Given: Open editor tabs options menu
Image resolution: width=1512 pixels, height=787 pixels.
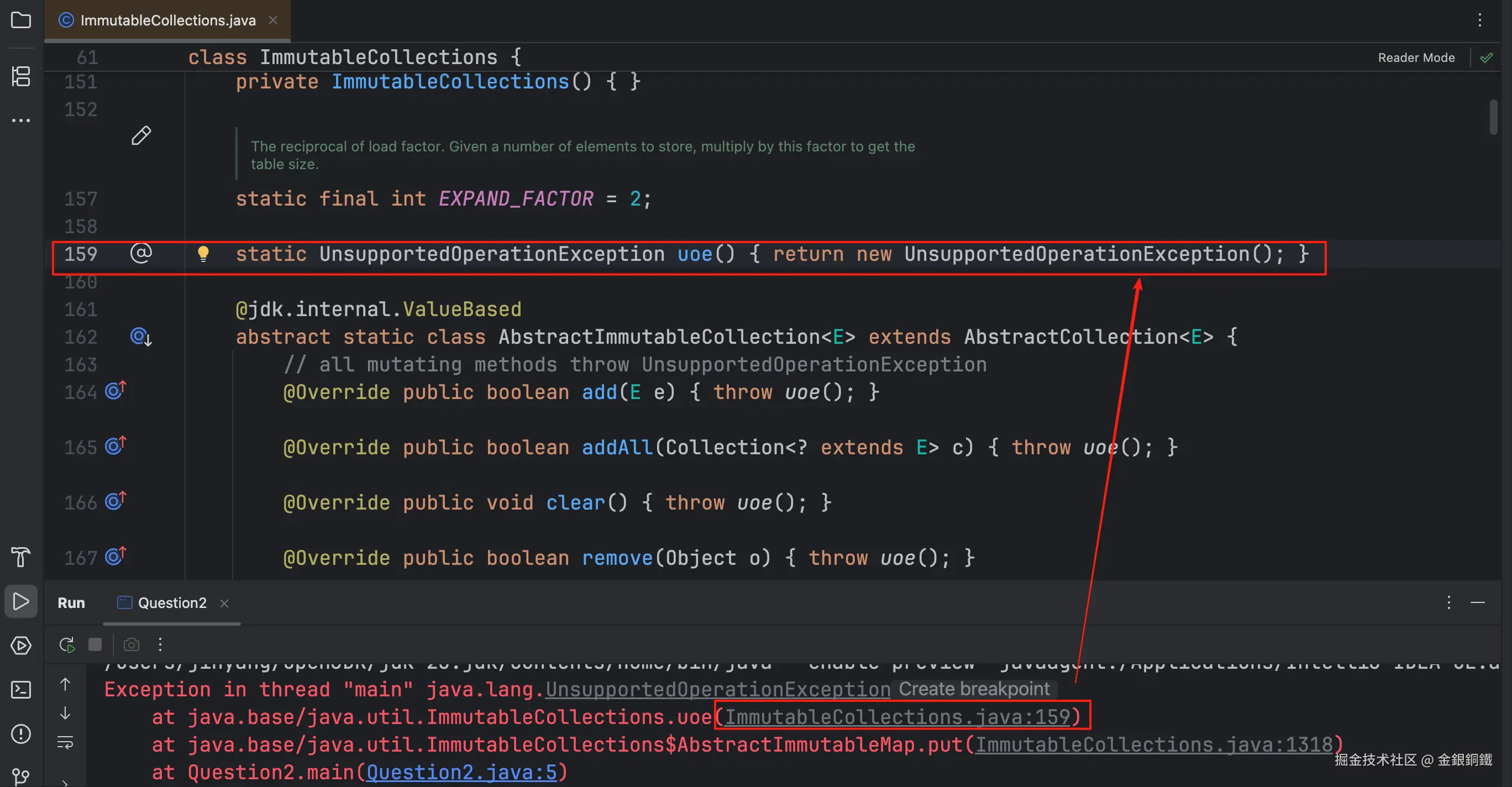Looking at the screenshot, I should [1480, 20].
